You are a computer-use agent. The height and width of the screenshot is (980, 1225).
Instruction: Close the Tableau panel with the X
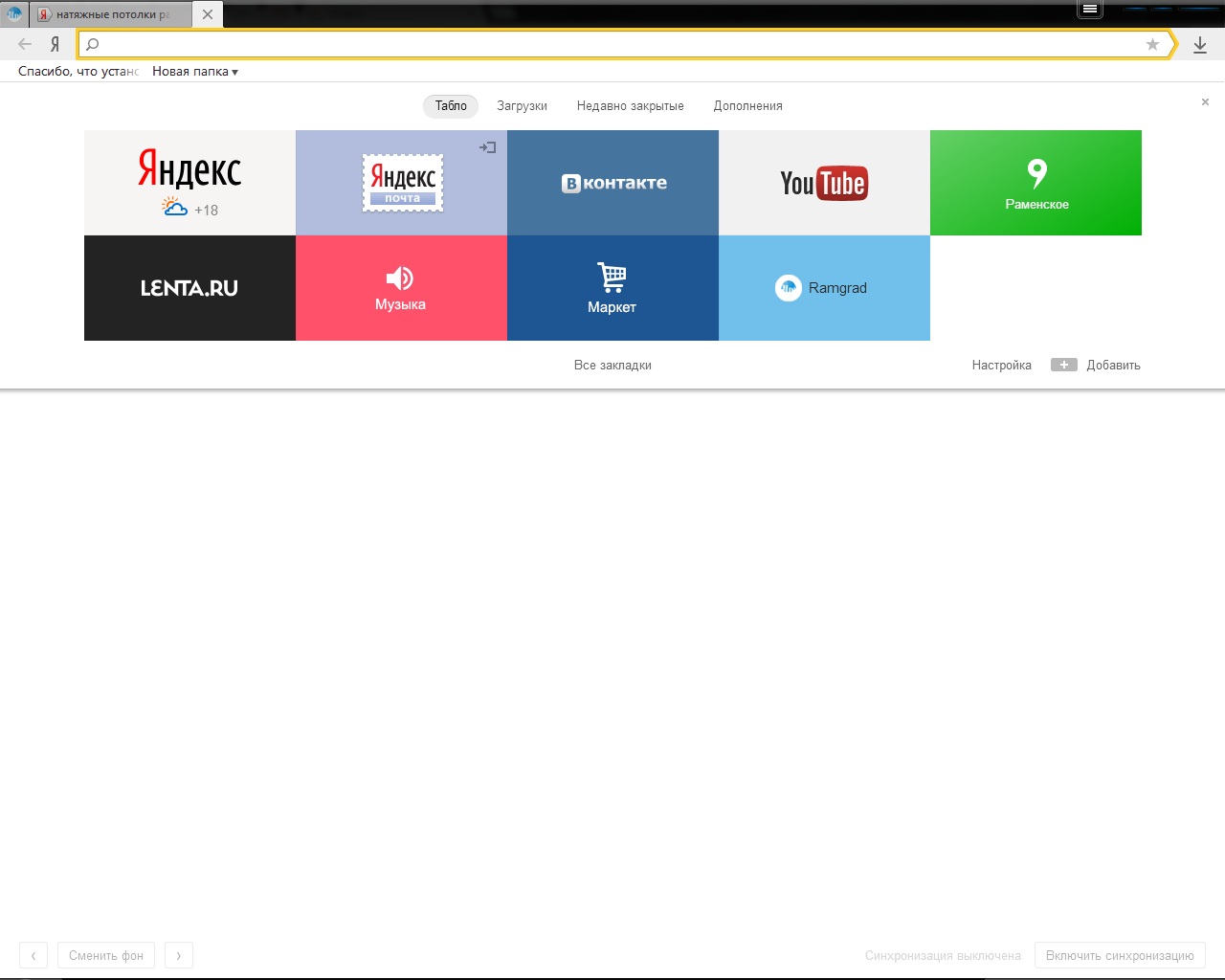[x=1205, y=101]
